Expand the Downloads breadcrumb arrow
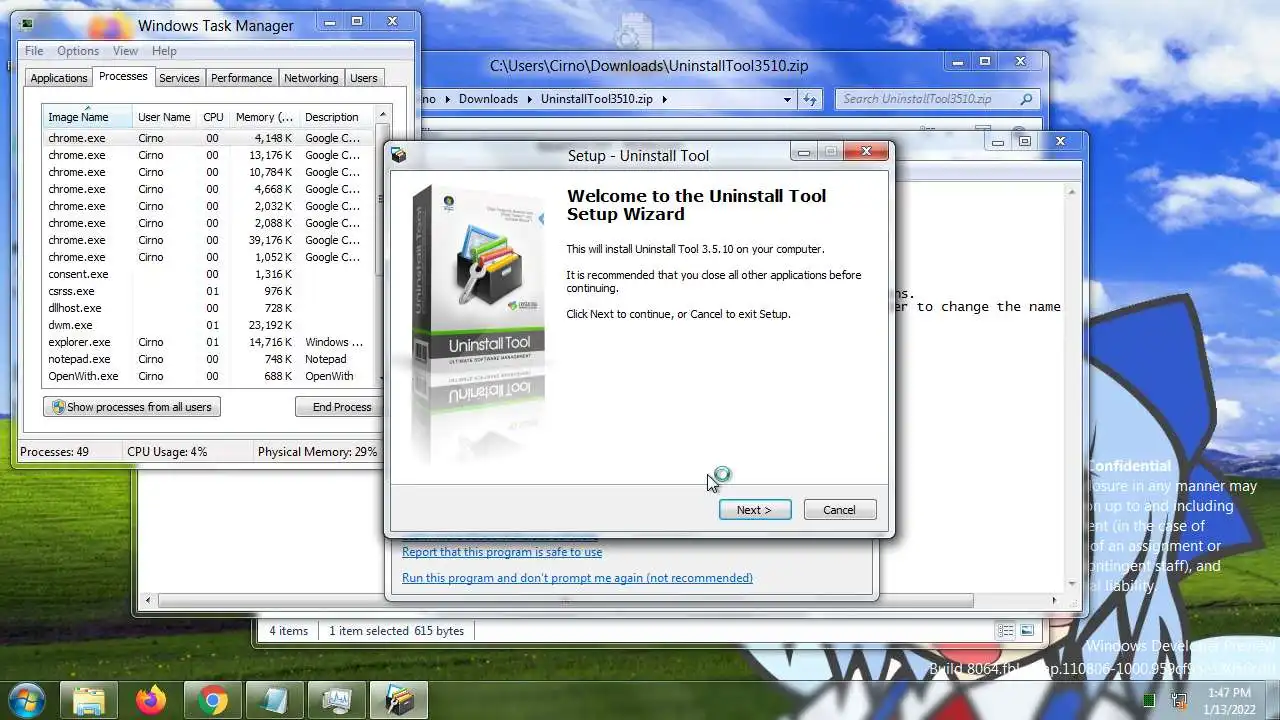 point(528,99)
